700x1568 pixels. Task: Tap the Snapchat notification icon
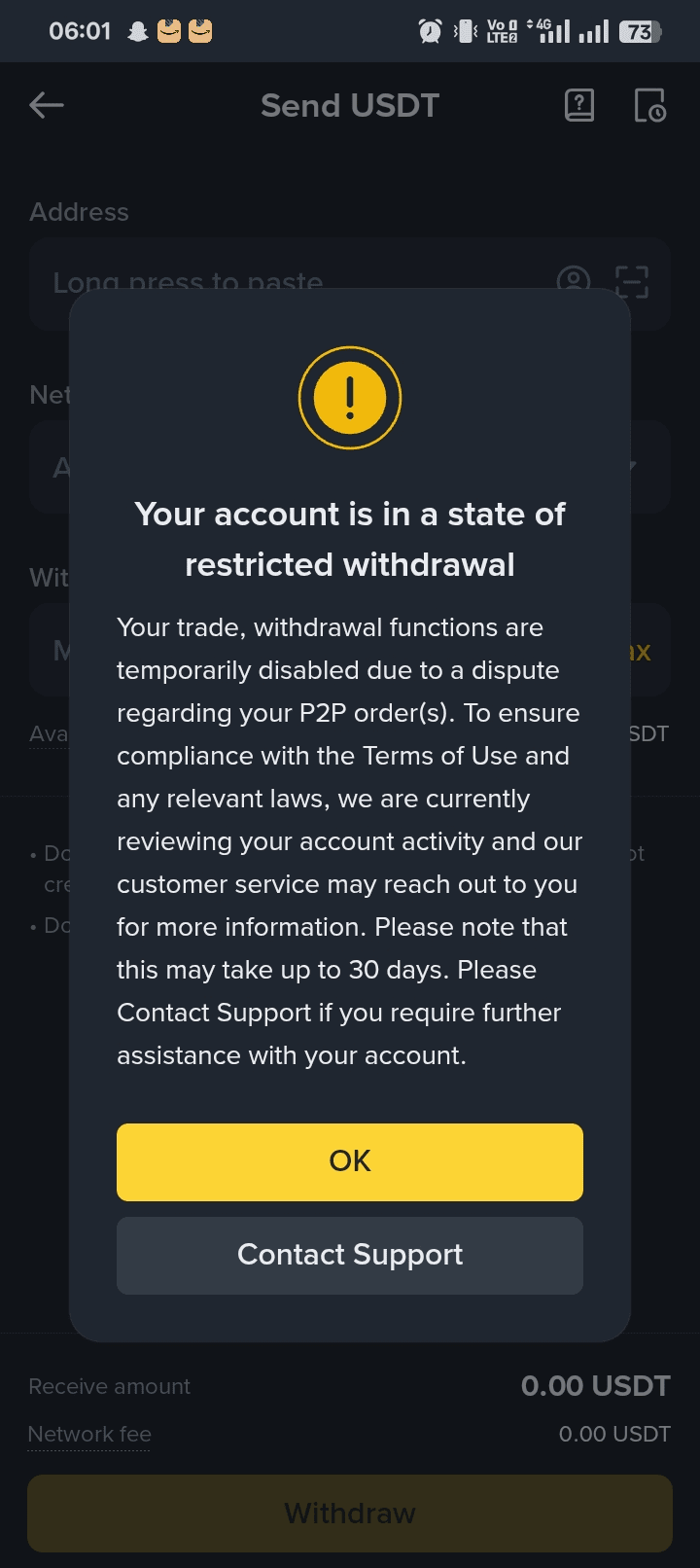pyautogui.click(x=138, y=32)
